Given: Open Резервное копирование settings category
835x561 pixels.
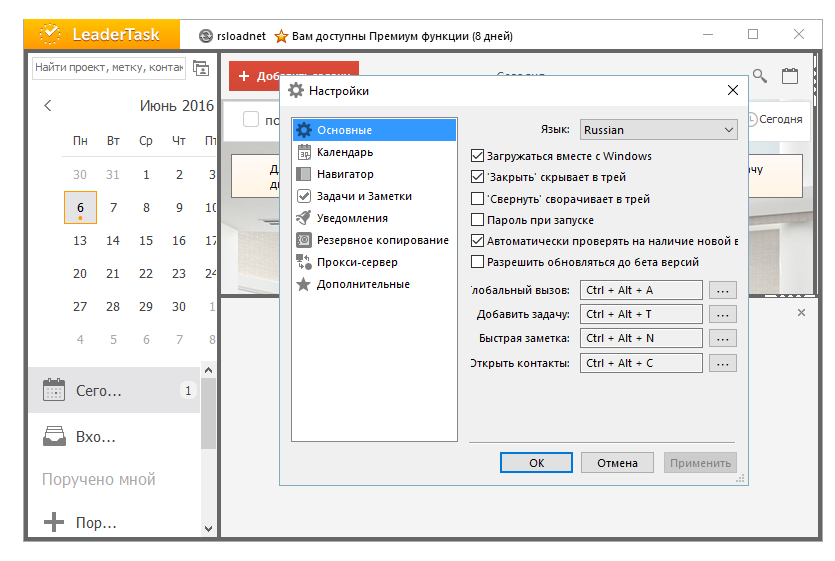Looking at the screenshot, I should pos(375,240).
